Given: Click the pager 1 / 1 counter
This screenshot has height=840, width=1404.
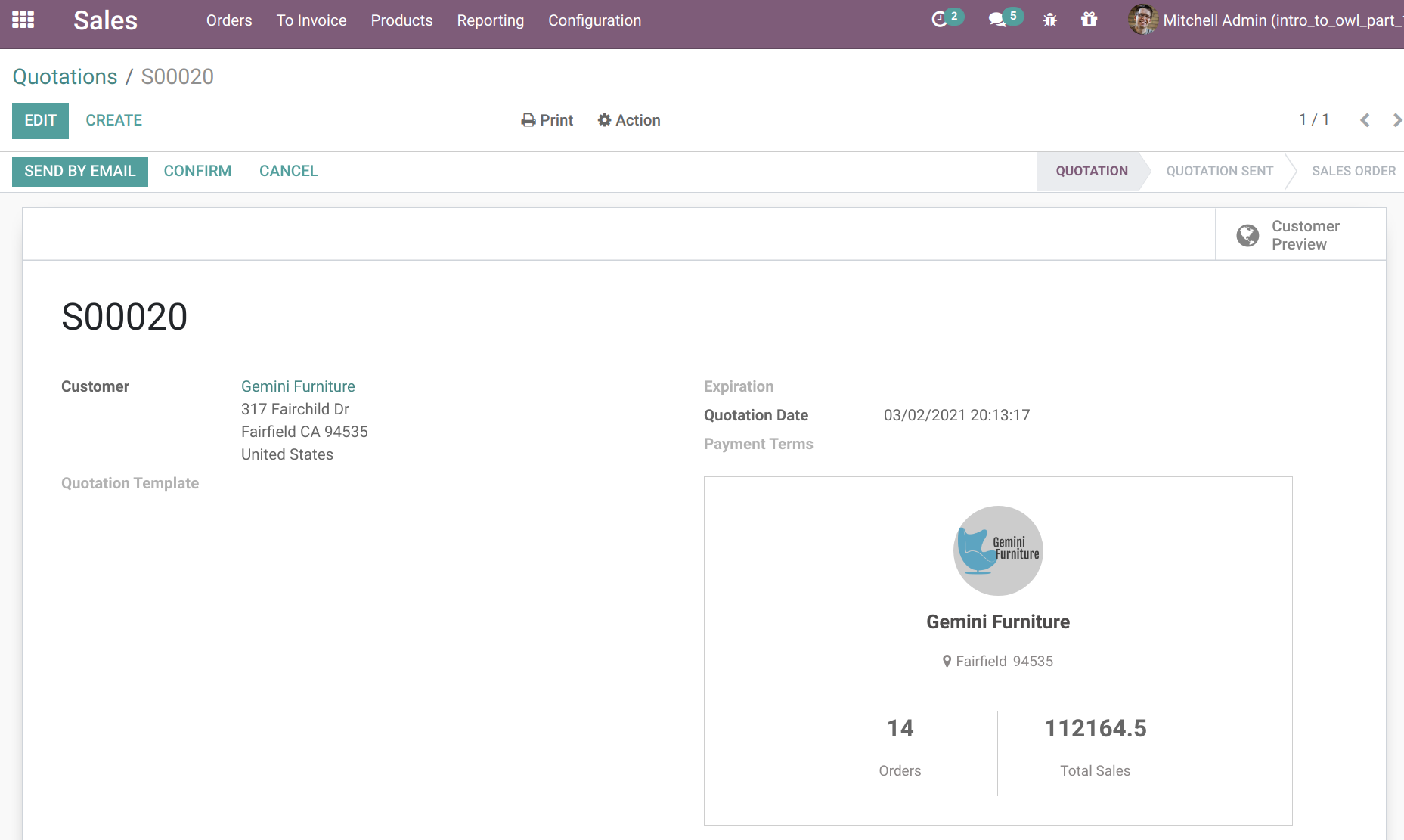Looking at the screenshot, I should tap(1314, 120).
